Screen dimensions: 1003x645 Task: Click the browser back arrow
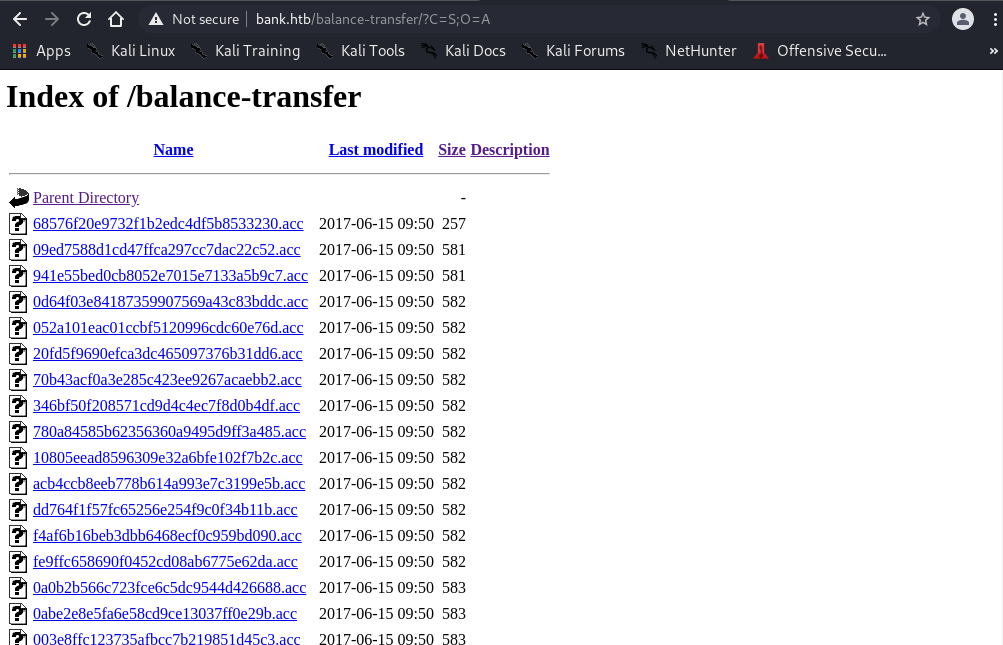tap(20, 19)
